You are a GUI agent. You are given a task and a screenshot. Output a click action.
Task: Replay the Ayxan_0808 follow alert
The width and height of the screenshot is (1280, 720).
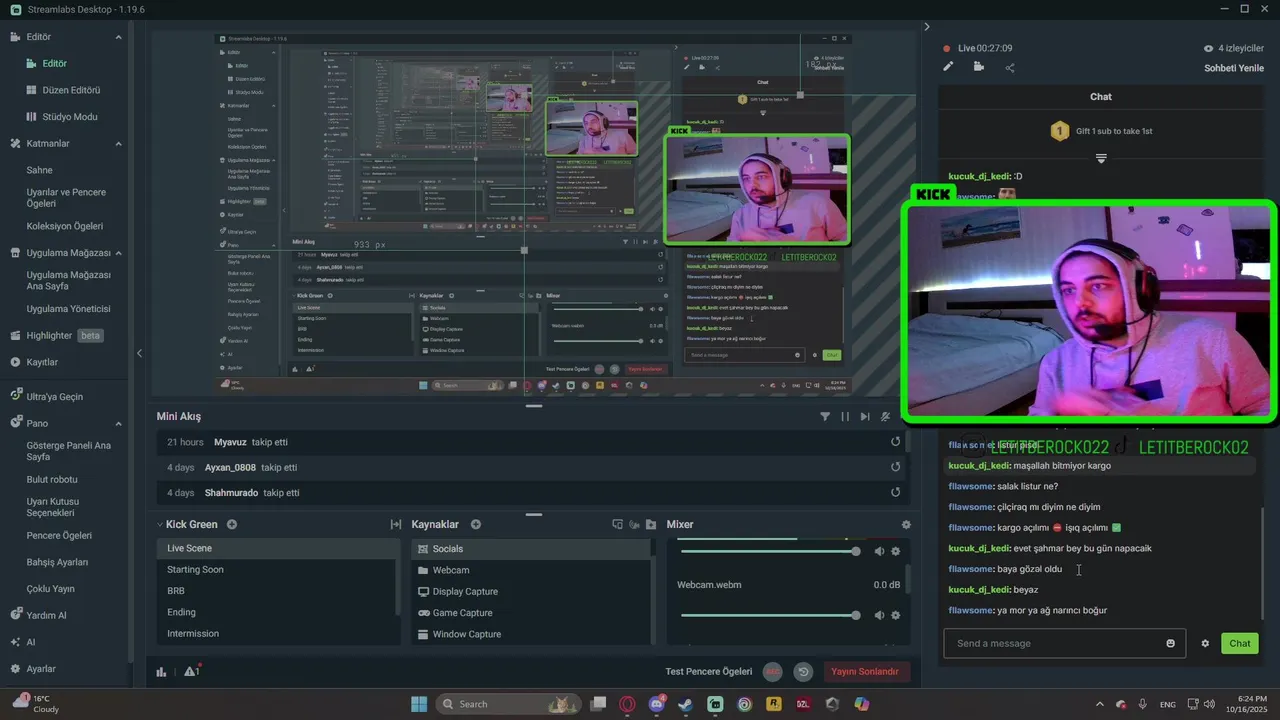click(x=895, y=467)
